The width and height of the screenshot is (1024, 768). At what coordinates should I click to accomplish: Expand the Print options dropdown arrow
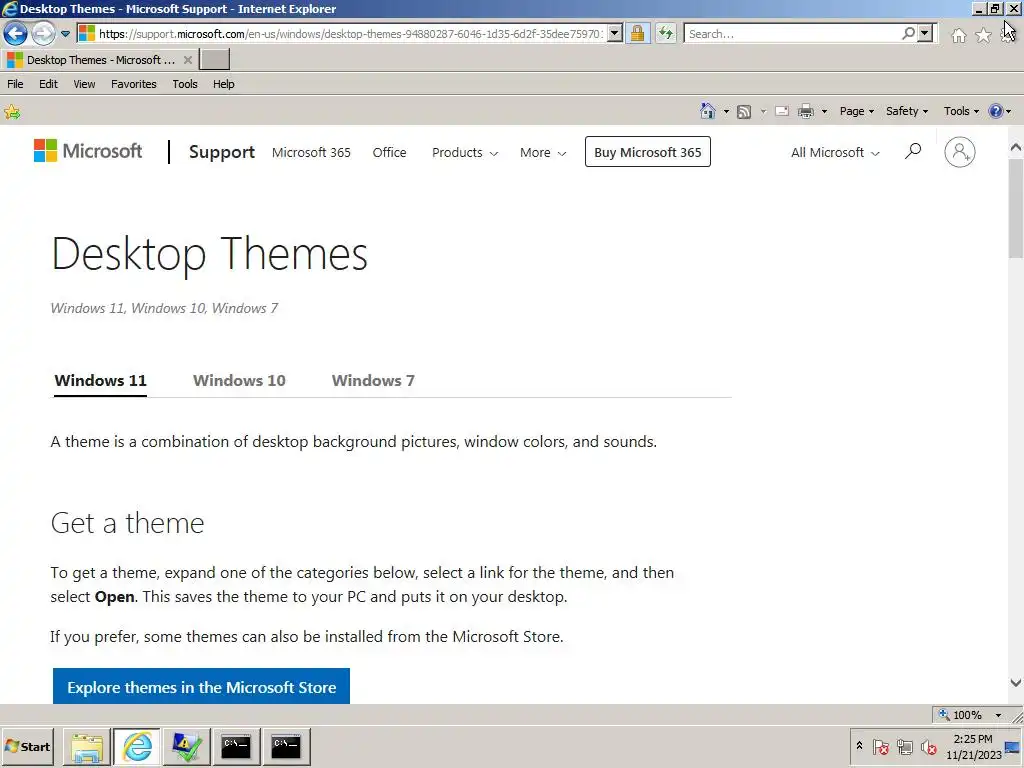coord(824,112)
